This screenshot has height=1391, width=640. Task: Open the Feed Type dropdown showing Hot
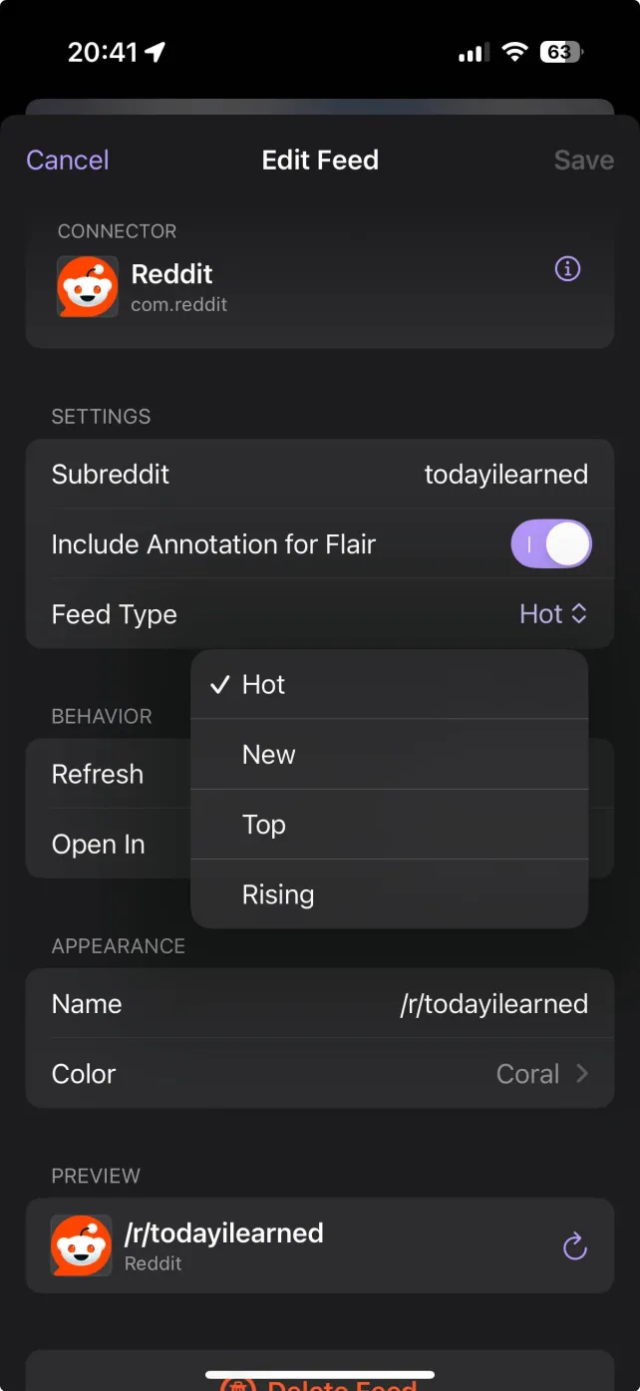[553, 614]
